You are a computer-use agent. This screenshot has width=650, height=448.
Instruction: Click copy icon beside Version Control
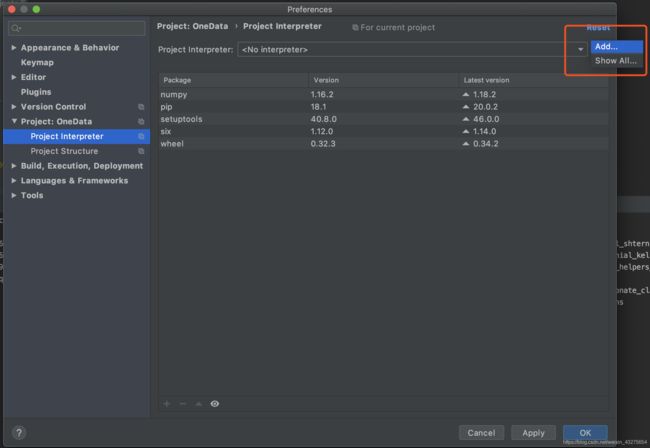pos(141,107)
